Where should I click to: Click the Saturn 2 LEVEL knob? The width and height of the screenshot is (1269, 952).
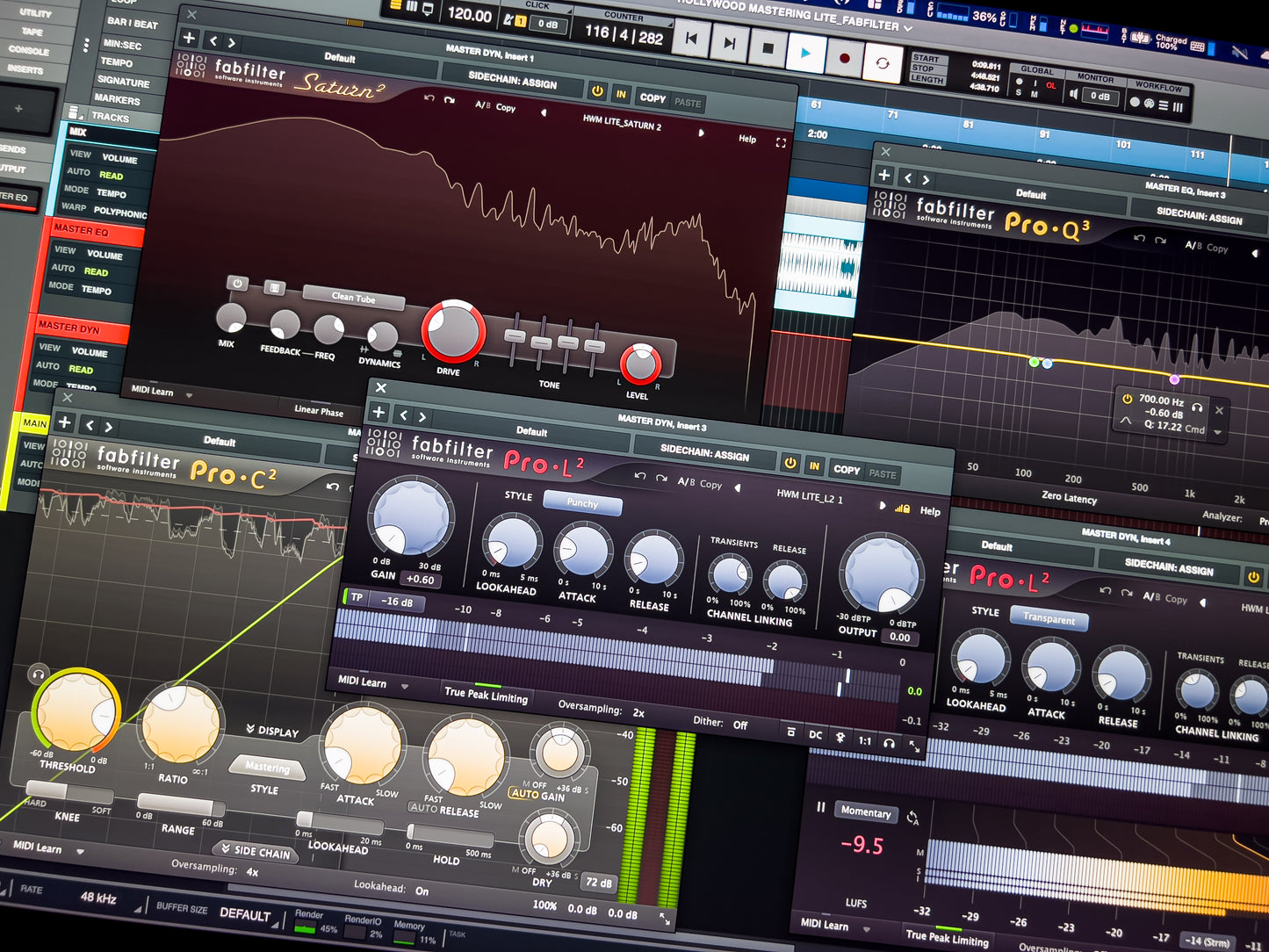click(x=640, y=364)
